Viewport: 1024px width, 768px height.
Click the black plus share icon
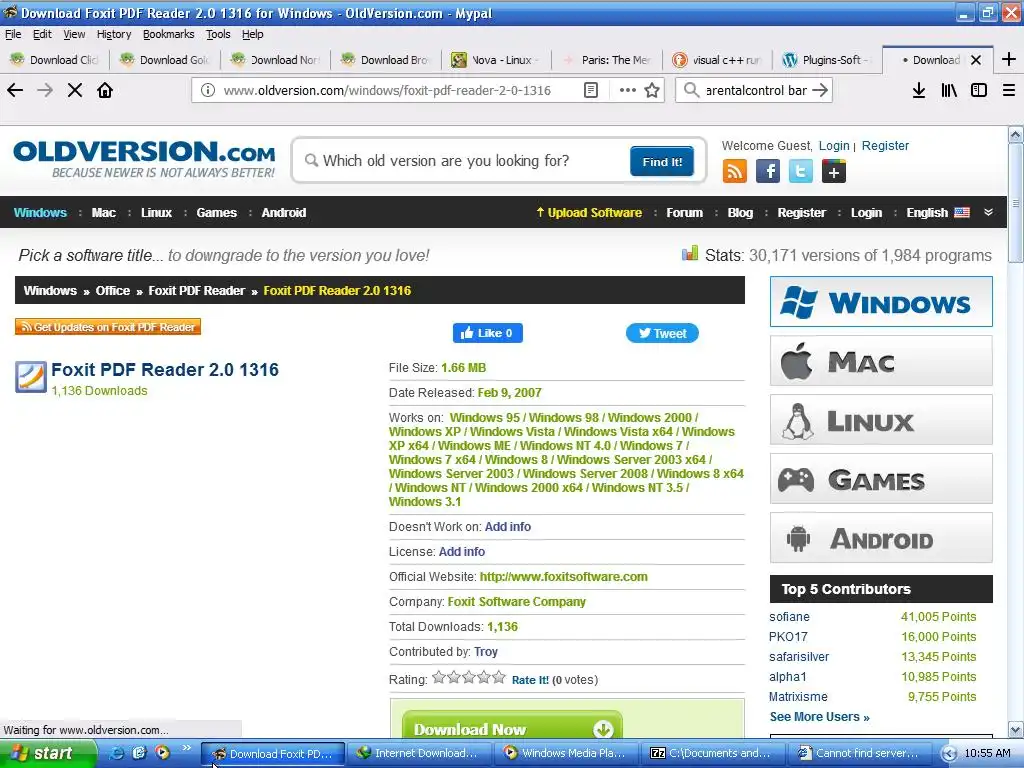pyautogui.click(x=834, y=172)
